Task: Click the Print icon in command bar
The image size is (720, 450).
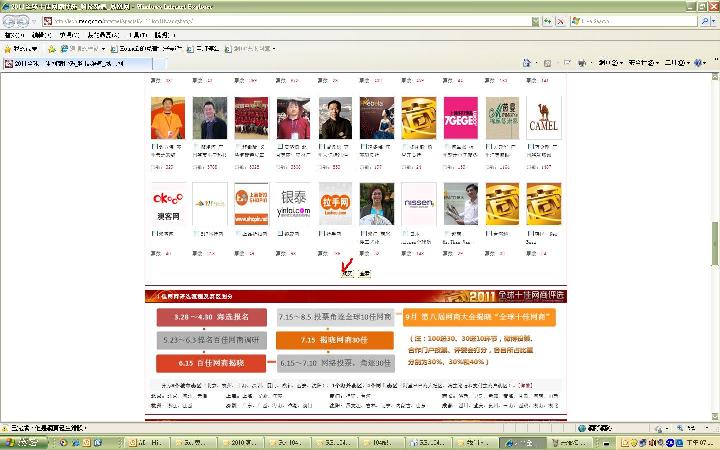Action: [x=582, y=63]
